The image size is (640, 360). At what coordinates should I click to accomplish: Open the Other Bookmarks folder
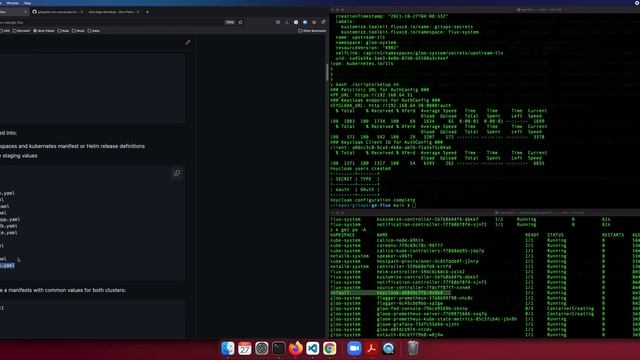(x=312, y=31)
